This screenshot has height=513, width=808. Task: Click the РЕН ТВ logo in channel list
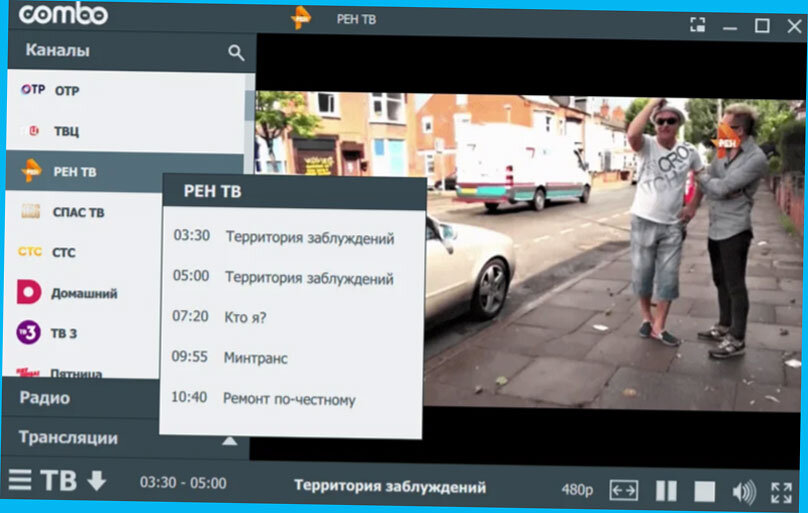31,170
